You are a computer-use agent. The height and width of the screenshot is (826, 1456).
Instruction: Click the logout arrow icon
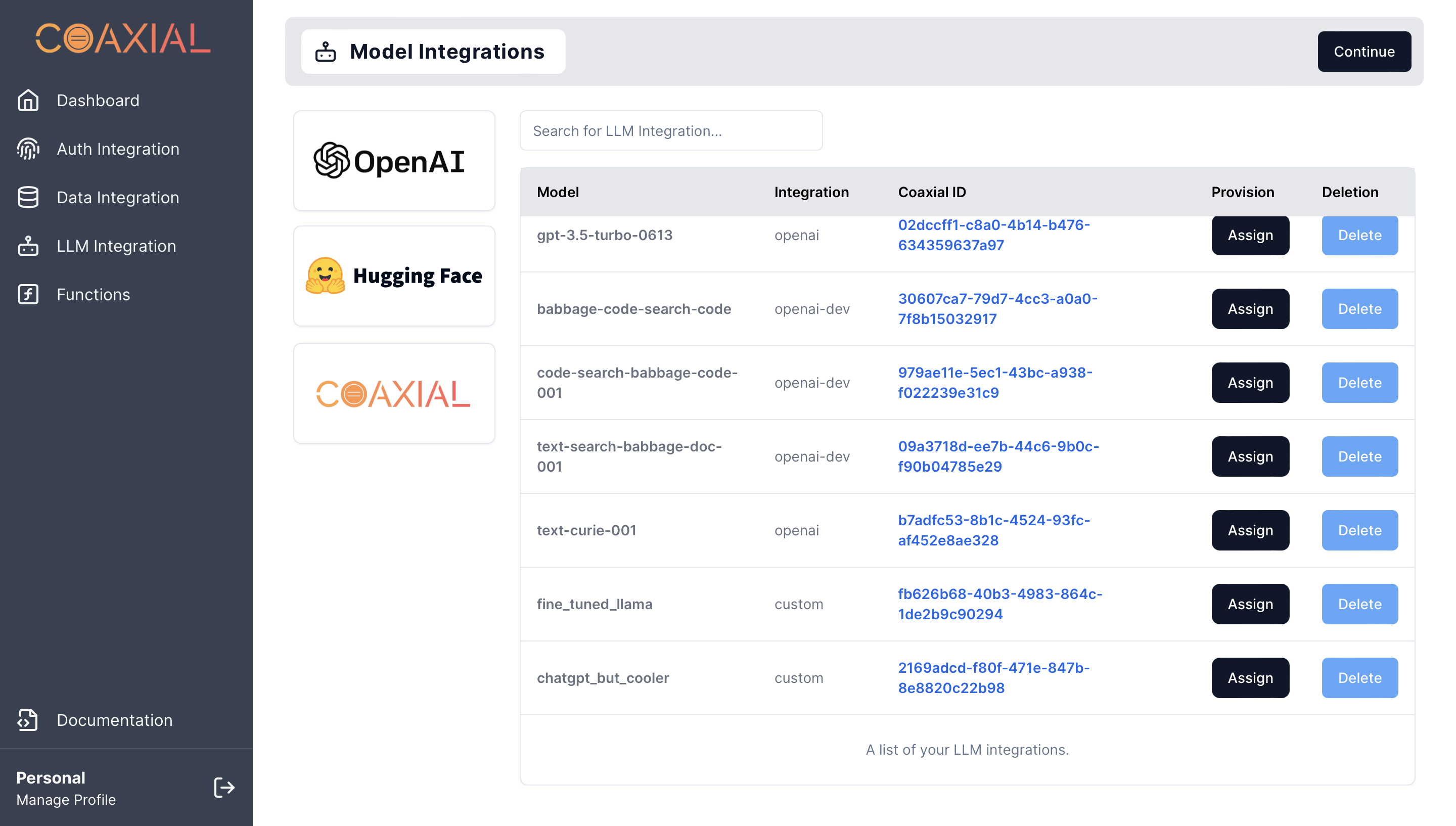pos(224,788)
